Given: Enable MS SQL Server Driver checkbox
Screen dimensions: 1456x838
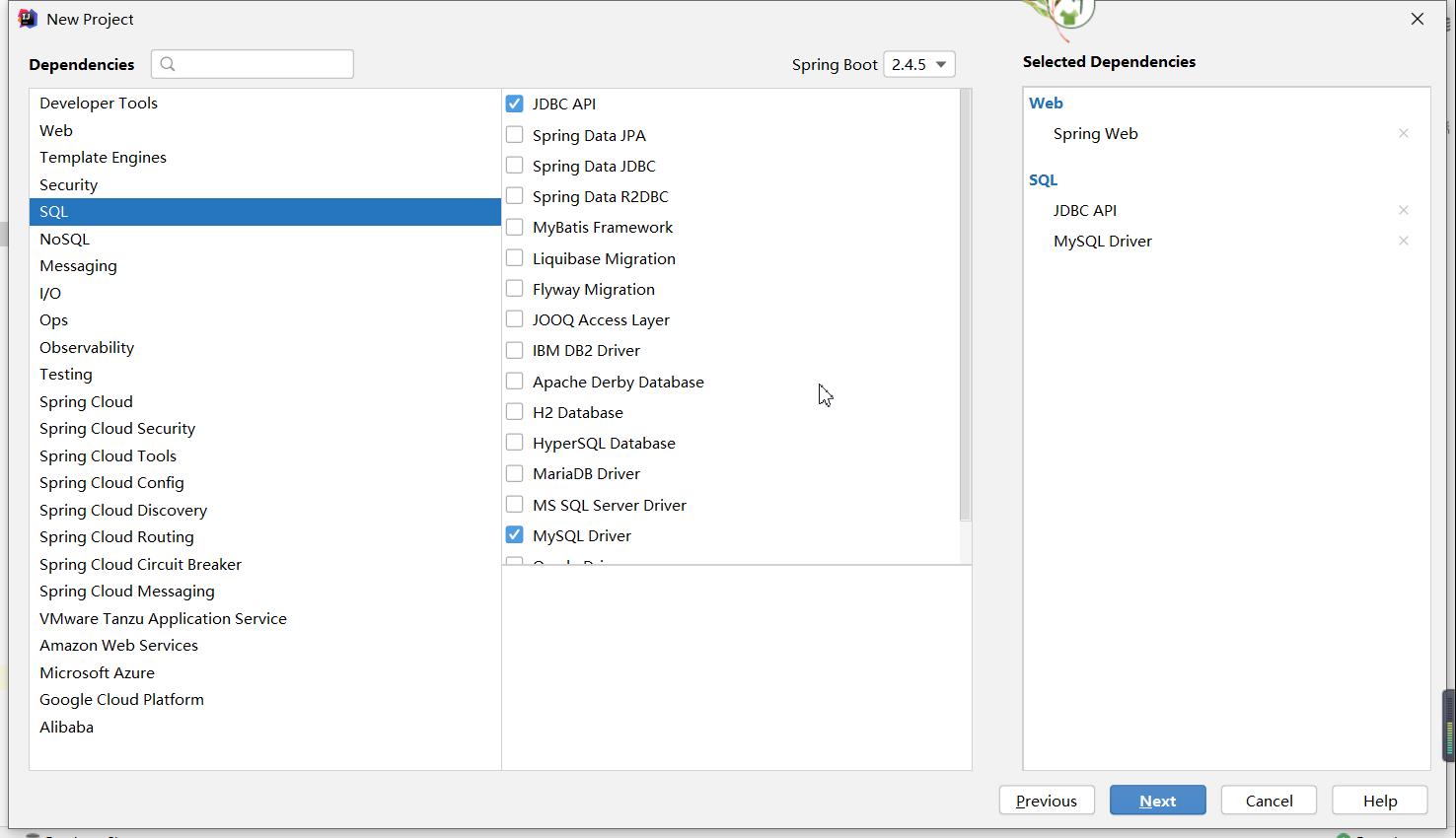Looking at the screenshot, I should tap(514, 504).
